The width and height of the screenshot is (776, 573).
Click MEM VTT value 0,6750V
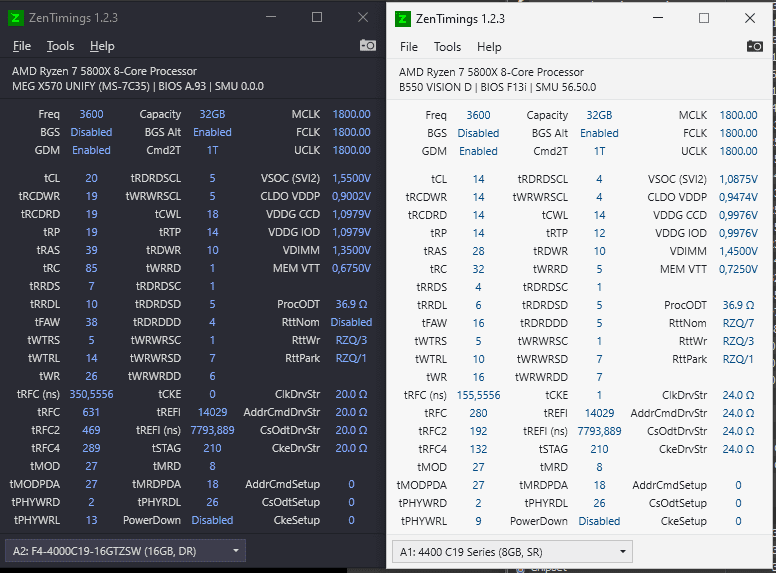pyautogui.click(x=351, y=268)
